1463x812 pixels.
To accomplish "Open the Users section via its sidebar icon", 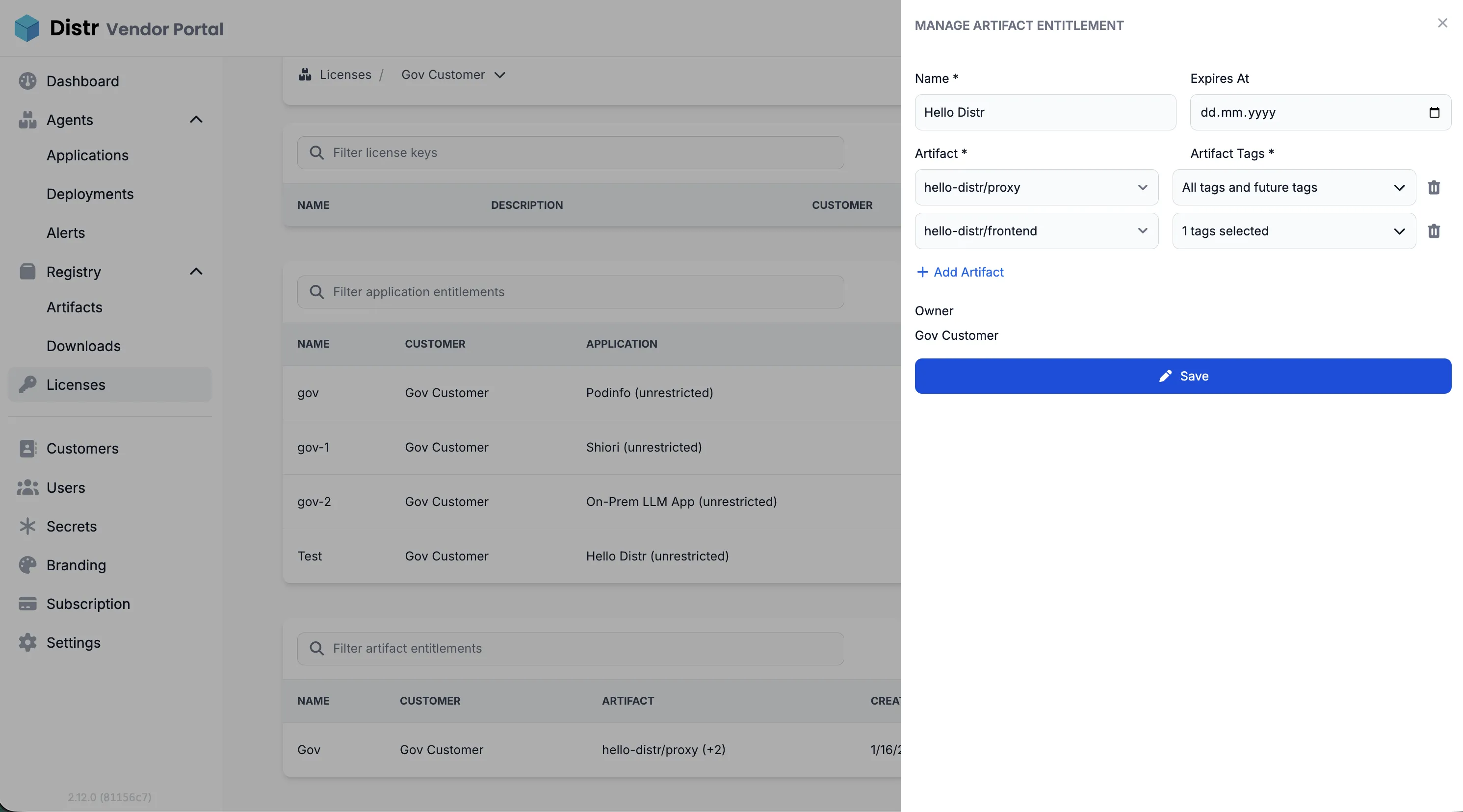I will (x=28, y=487).
